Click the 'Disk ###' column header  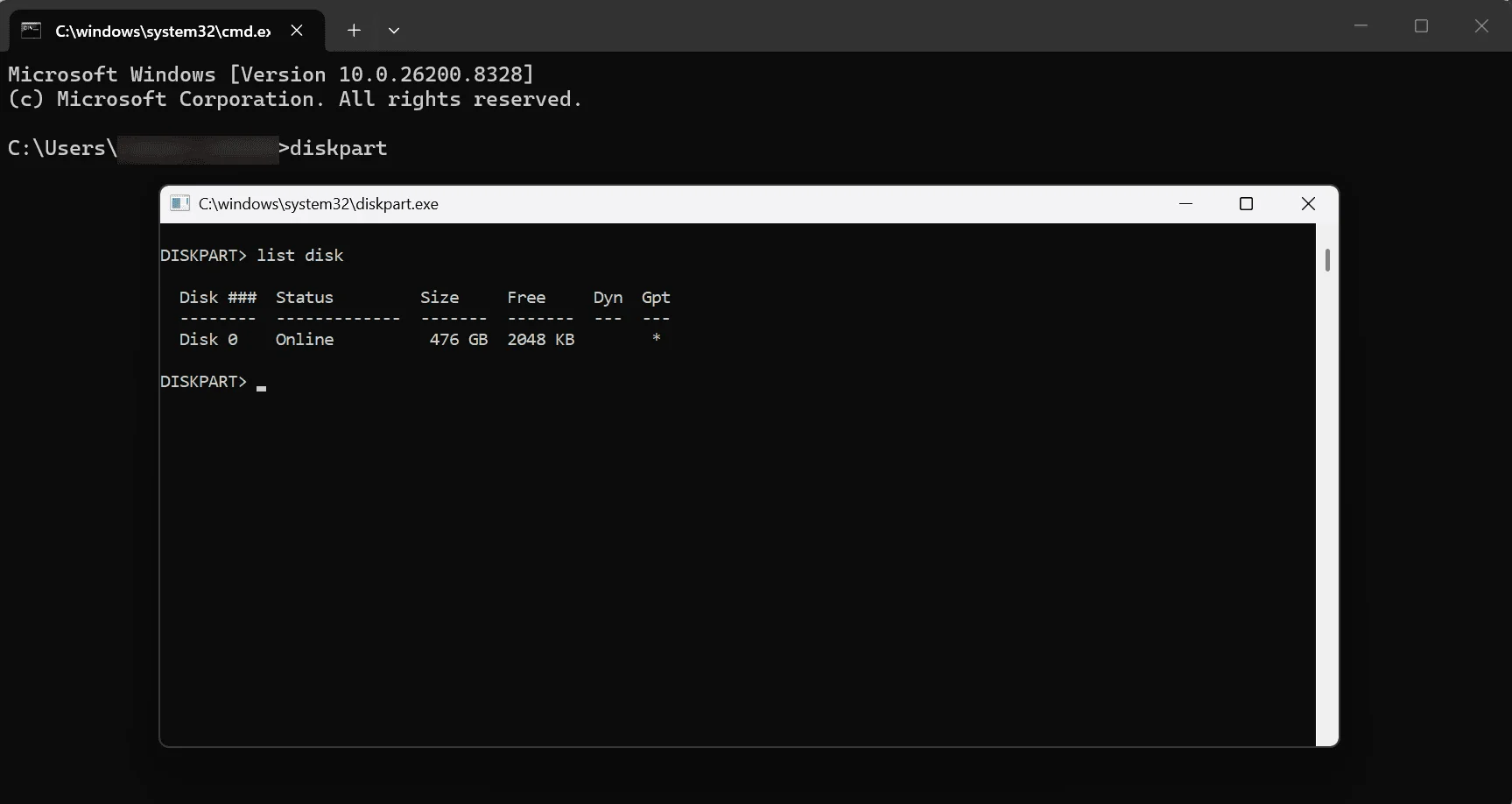tap(218, 298)
